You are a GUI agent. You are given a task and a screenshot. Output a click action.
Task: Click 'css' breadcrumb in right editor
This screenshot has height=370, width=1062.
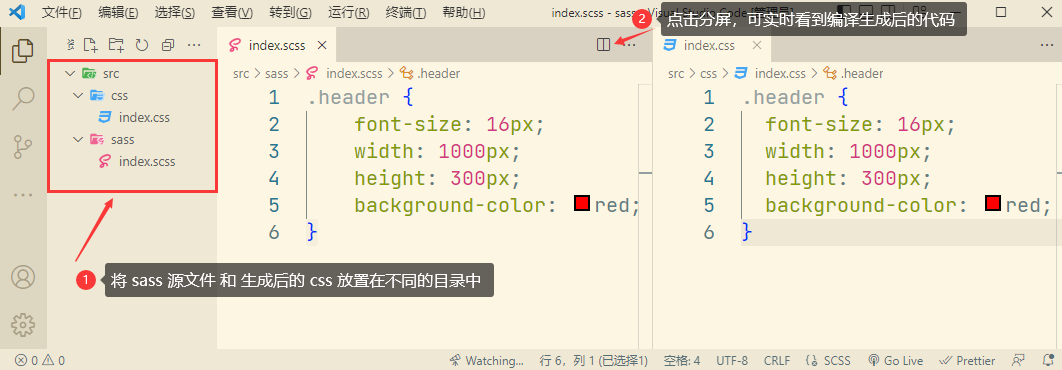[x=709, y=74]
